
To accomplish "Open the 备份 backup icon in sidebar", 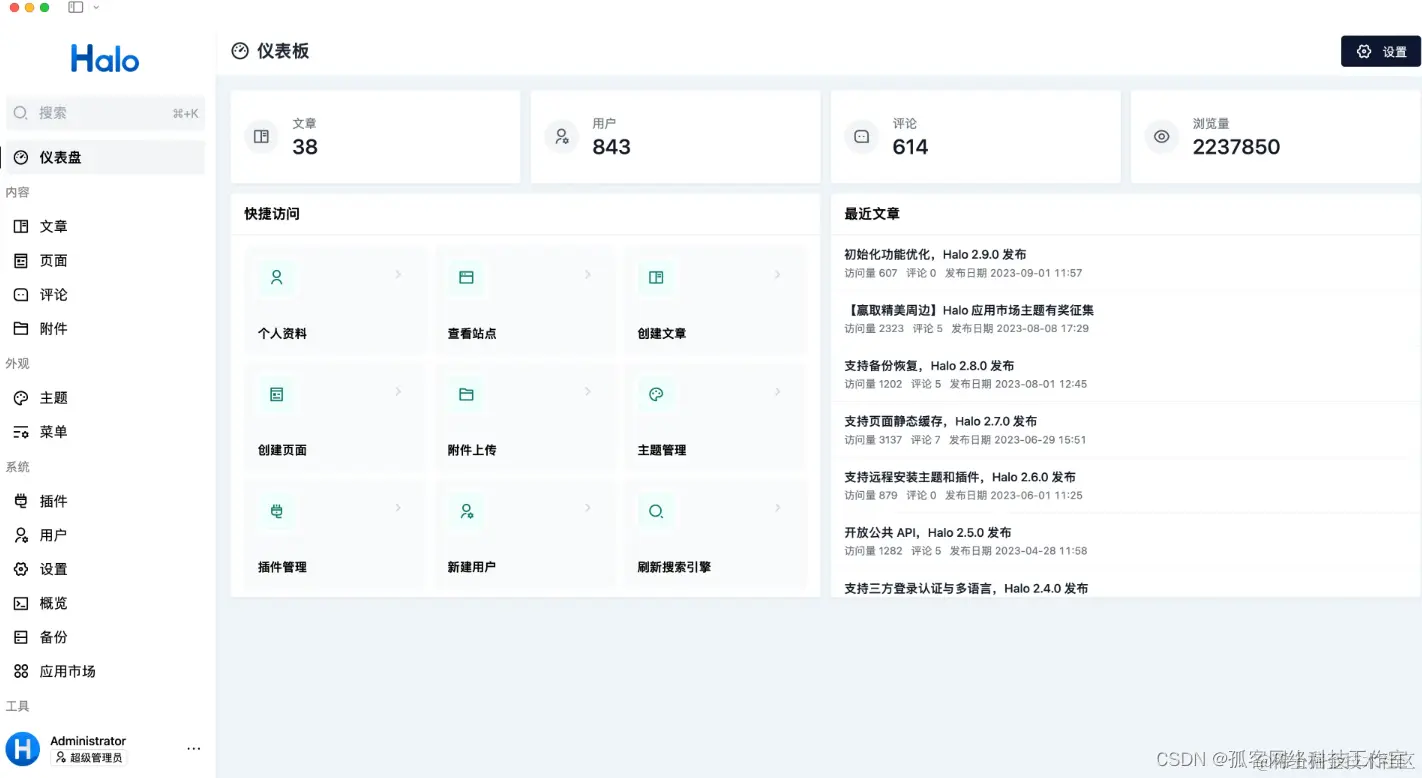I will [20, 636].
